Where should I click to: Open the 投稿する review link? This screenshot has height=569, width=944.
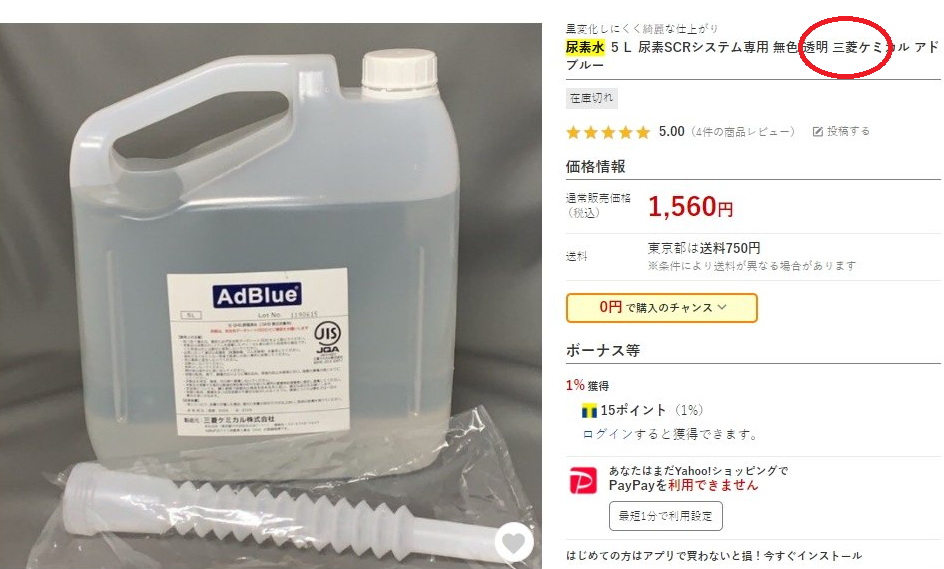pyautogui.click(x=841, y=131)
